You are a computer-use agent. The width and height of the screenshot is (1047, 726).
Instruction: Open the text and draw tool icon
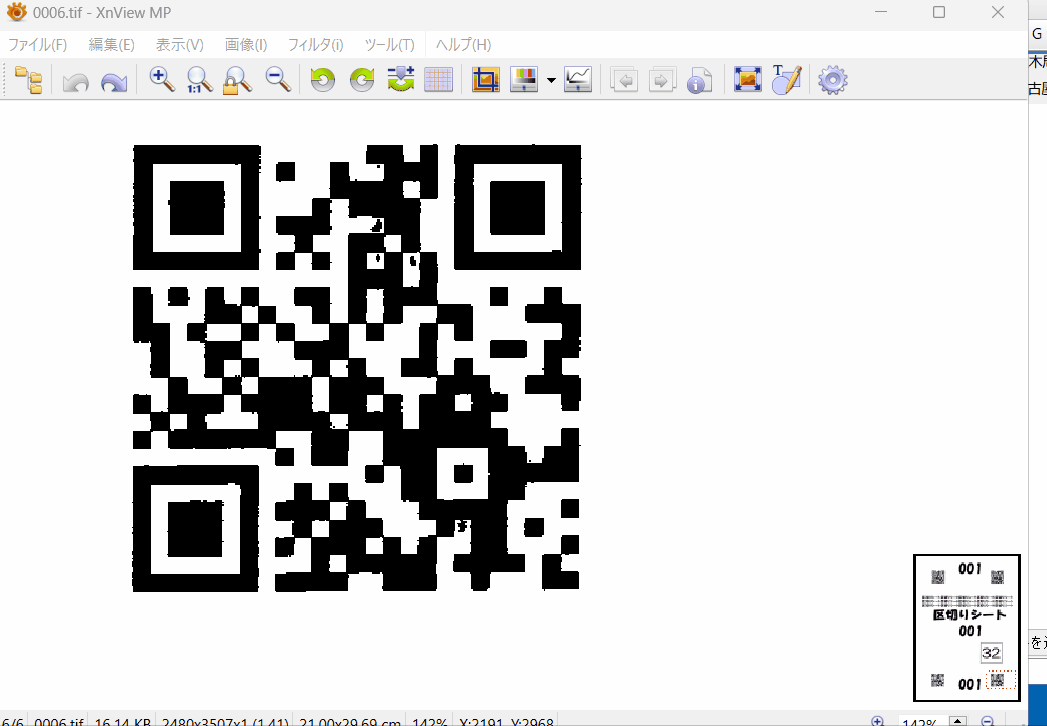(786, 79)
